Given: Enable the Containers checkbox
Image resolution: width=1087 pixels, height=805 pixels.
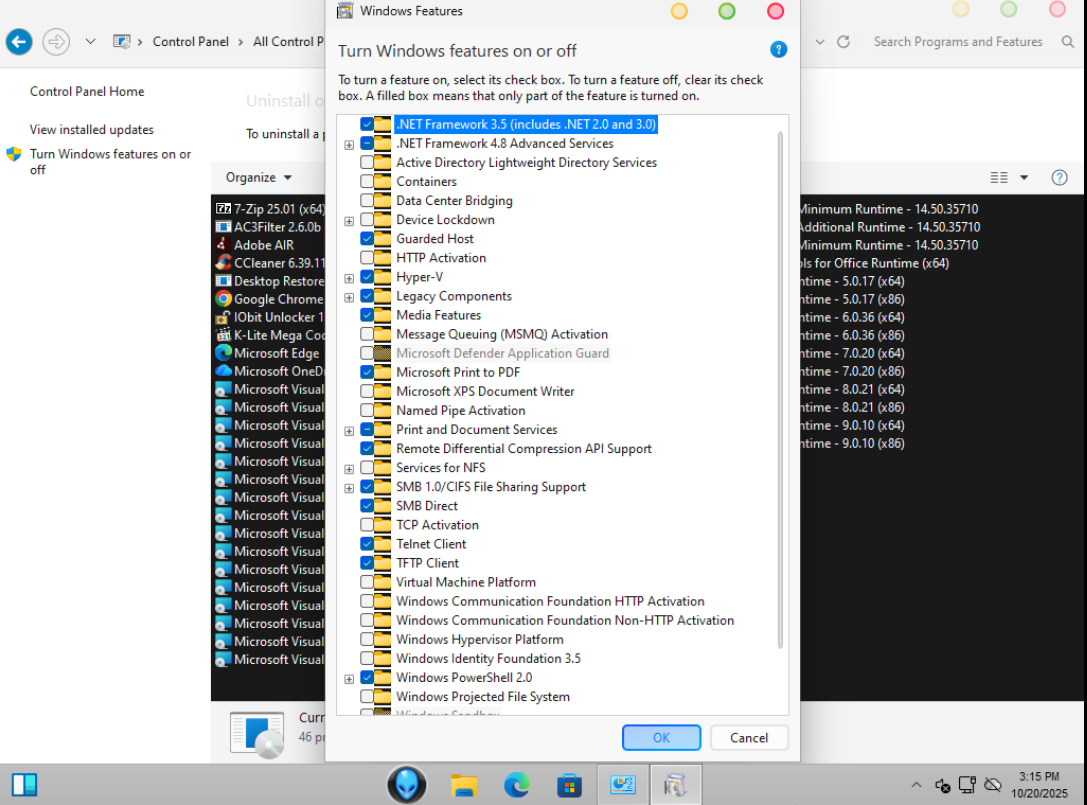Looking at the screenshot, I should pyautogui.click(x=367, y=182).
